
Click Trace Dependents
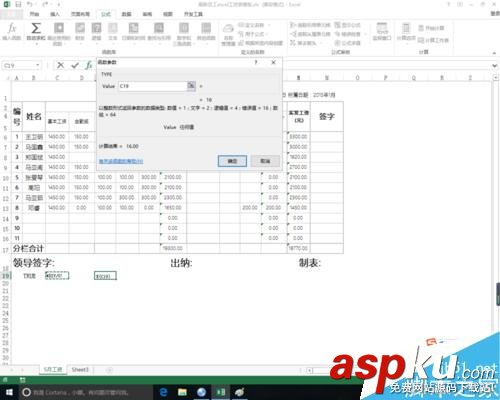click(310, 34)
